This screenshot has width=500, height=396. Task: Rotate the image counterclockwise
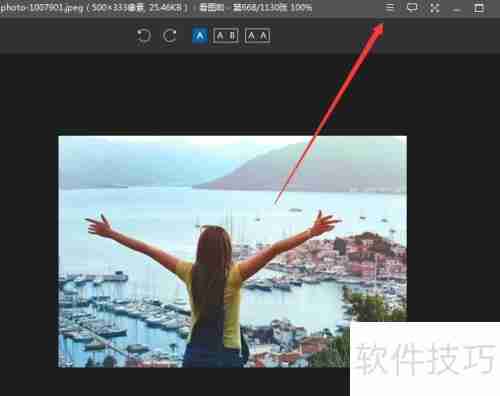pyautogui.click(x=144, y=36)
